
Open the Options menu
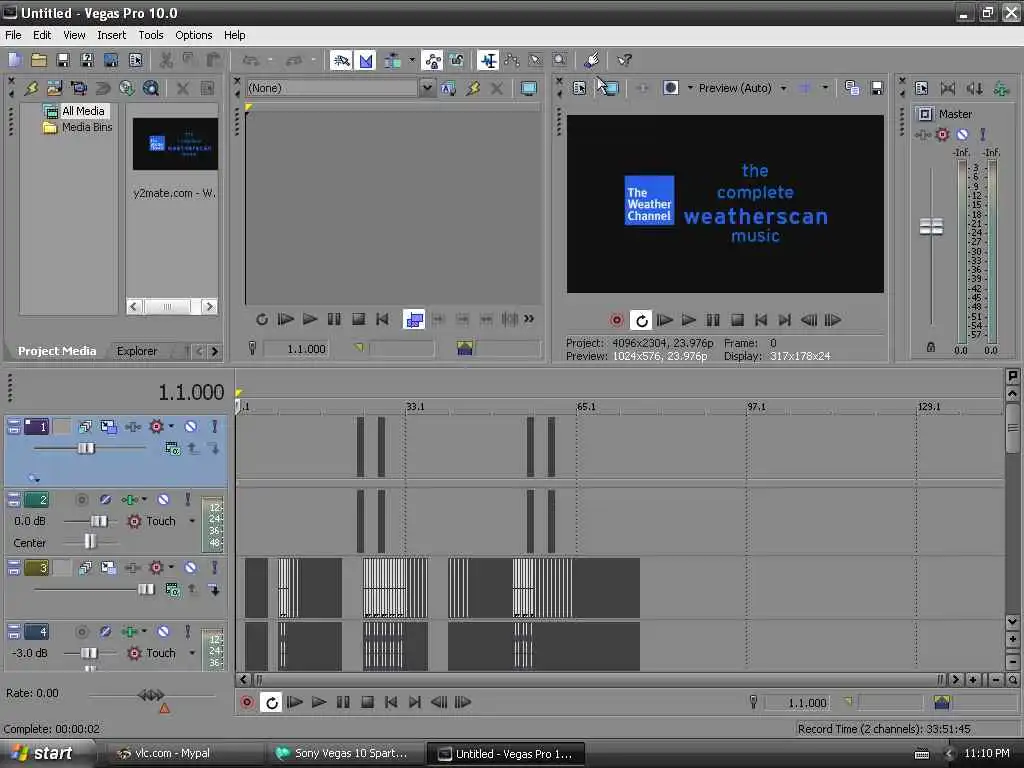[193, 35]
